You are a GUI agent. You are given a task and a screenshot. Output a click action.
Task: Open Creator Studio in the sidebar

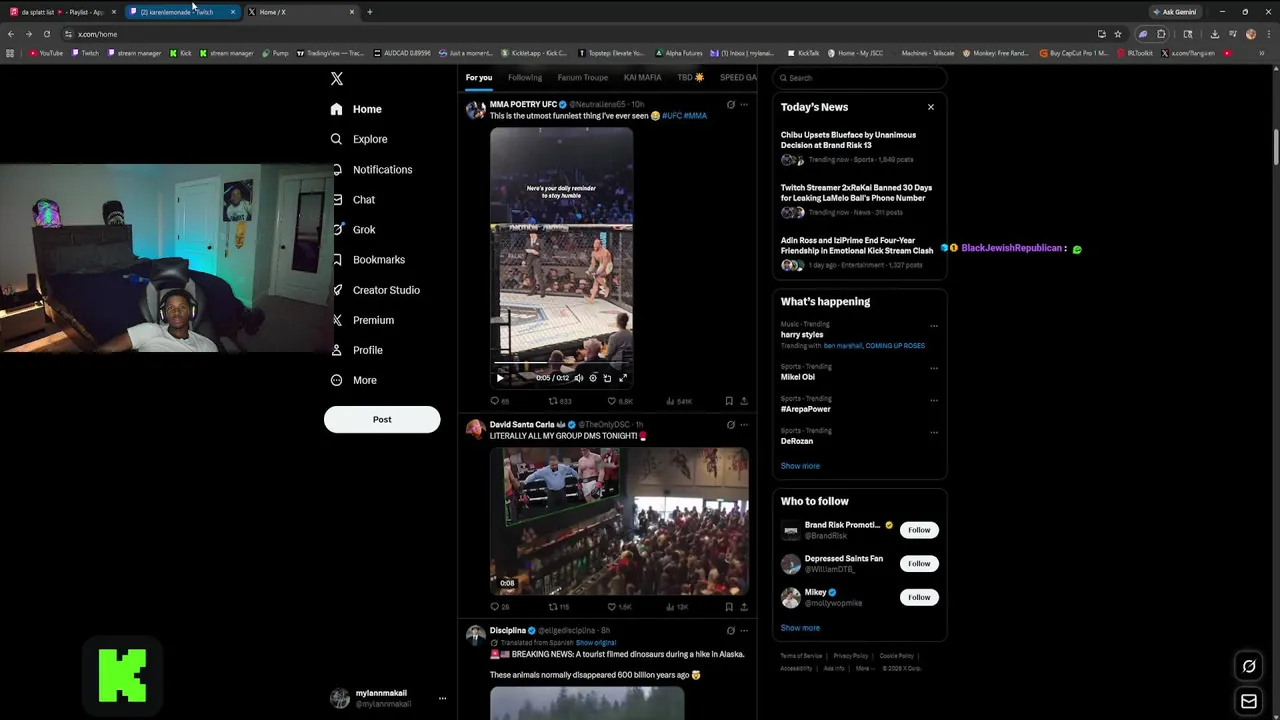coord(375,290)
